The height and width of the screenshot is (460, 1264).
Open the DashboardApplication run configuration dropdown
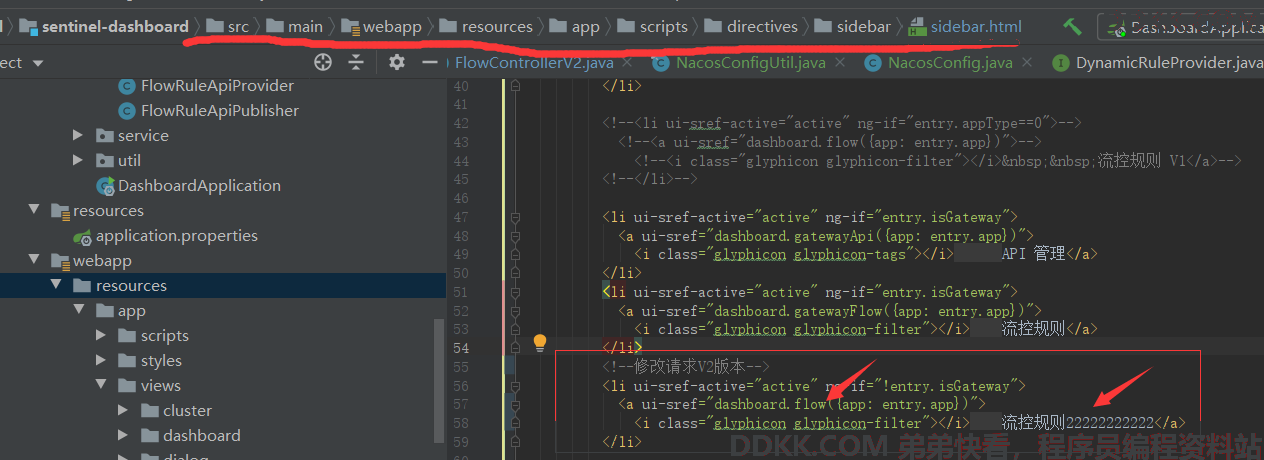pos(1180,27)
